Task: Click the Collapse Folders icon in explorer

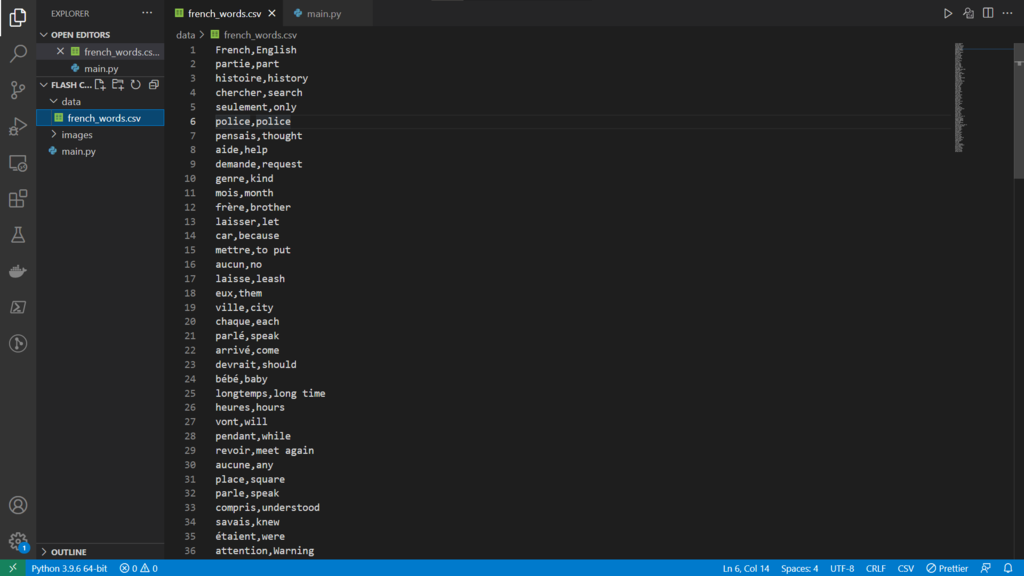Action: (x=152, y=85)
